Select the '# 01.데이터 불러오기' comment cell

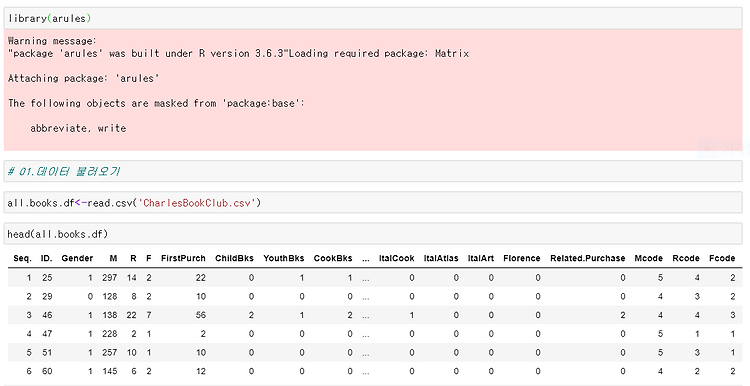(x=373, y=171)
